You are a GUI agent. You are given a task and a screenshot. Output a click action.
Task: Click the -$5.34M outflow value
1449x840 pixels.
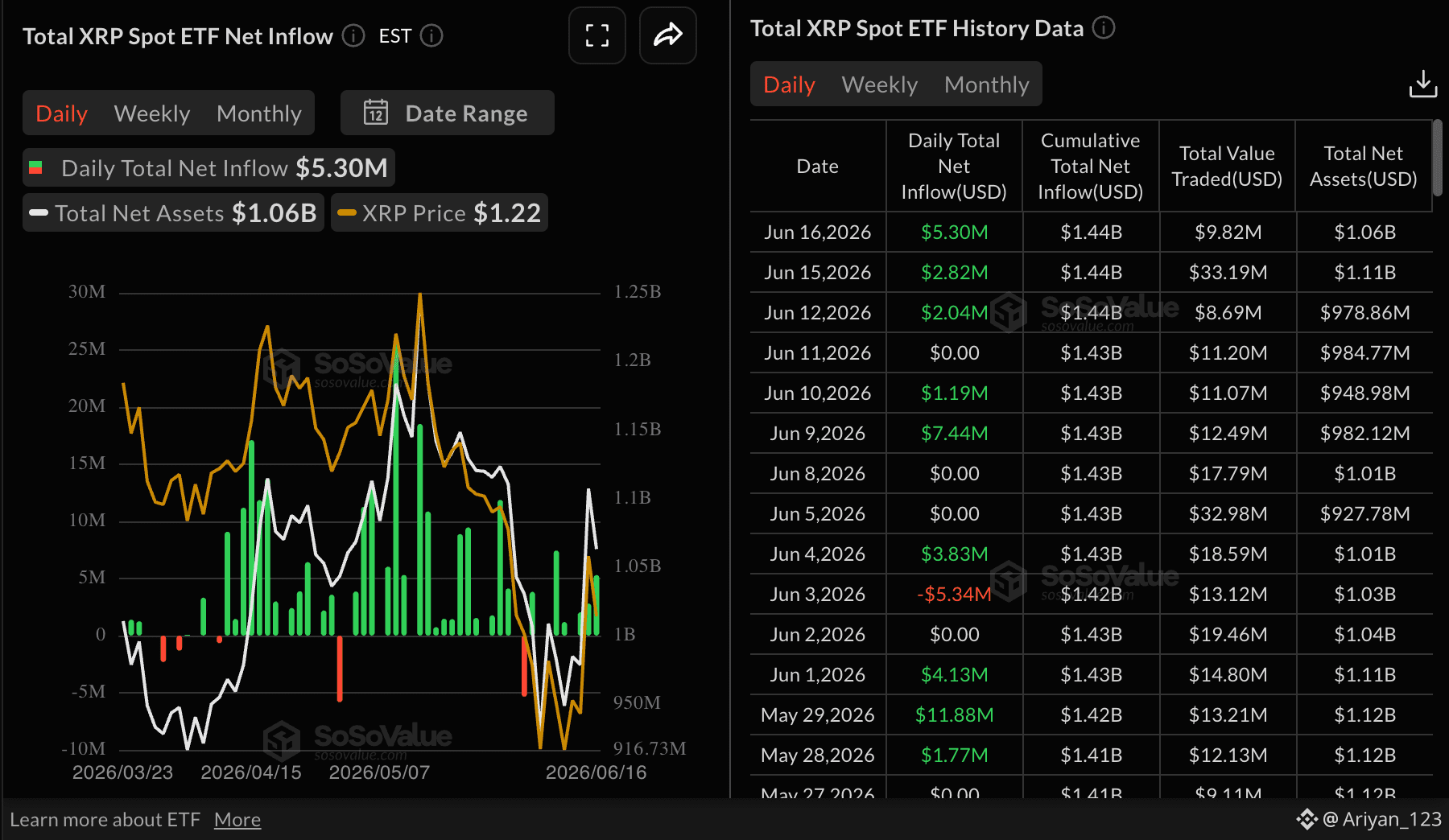(955, 595)
